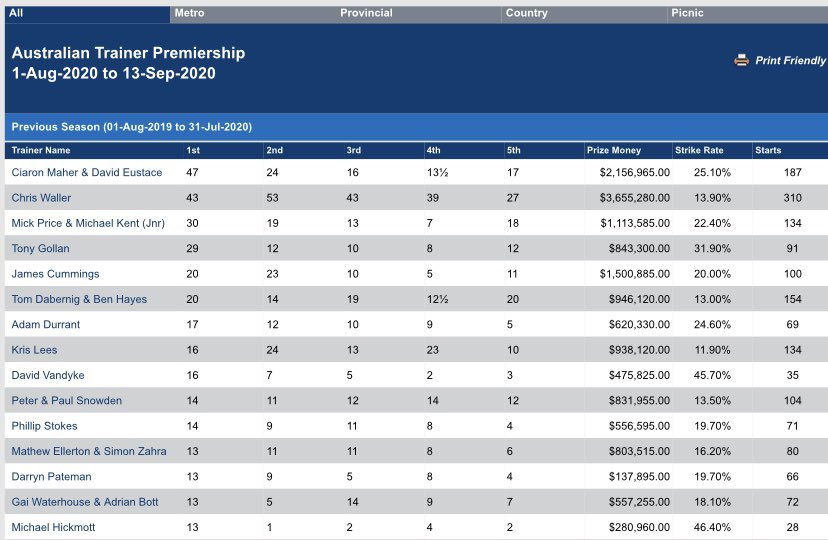Screen dimensions: 828x540
Task: Select the 31.90% strike rate
Action: click(x=712, y=248)
